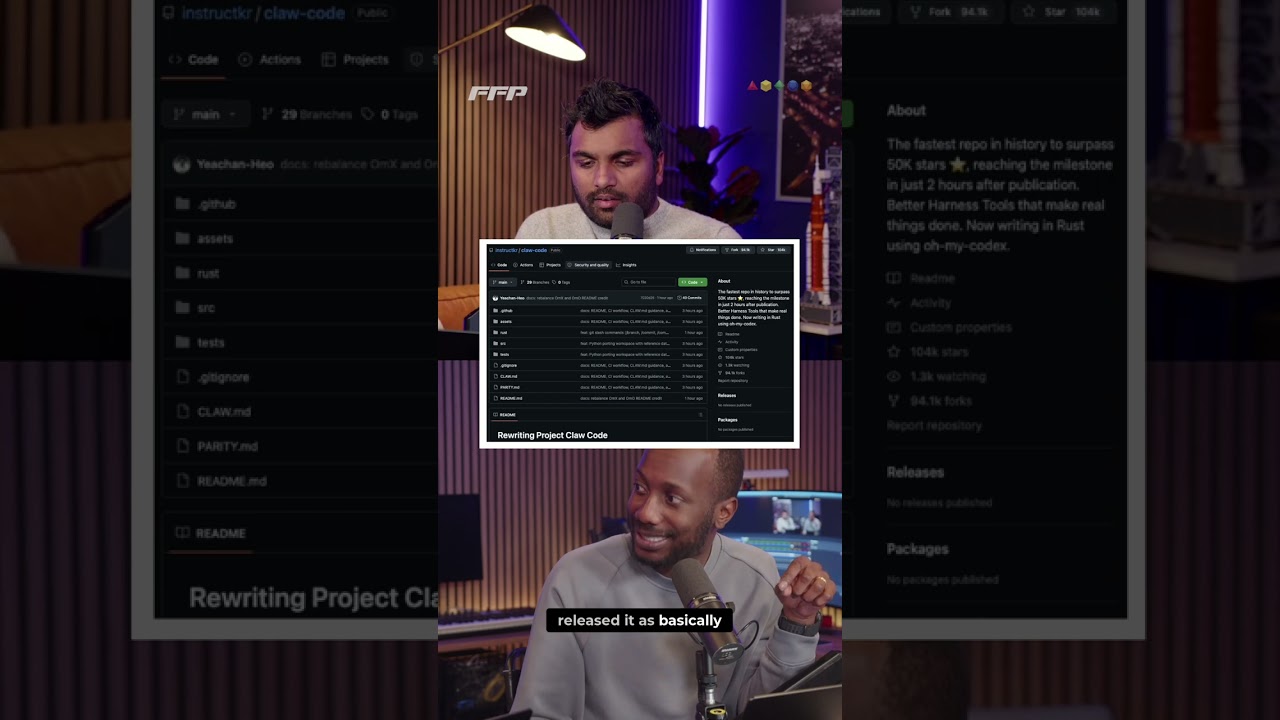1280x720 pixels.
Task: Click the Readme text in the enlarged About panel
Action: point(932,278)
